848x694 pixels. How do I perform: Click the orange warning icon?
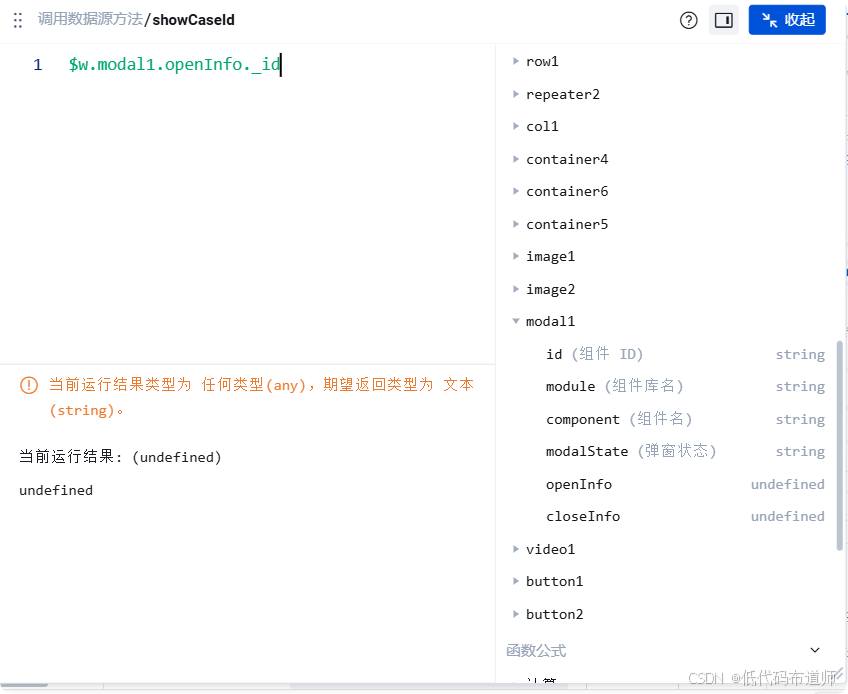[x=29, y=385]
